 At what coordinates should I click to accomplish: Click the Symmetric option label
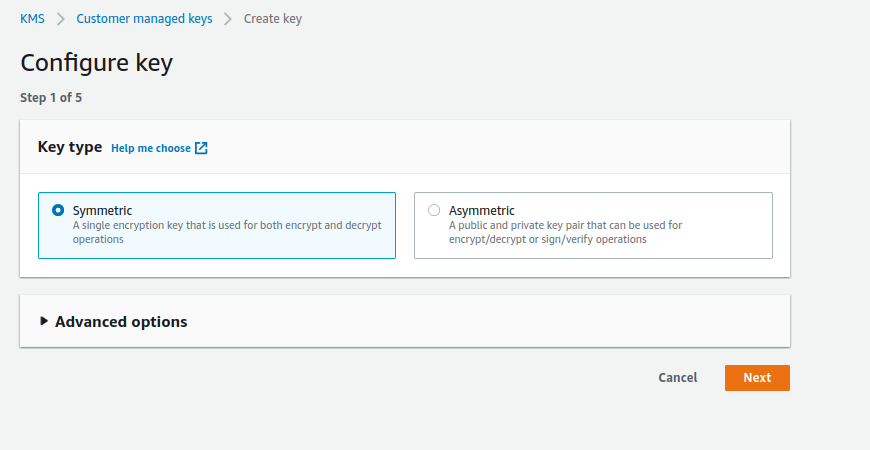click(102, 210)
